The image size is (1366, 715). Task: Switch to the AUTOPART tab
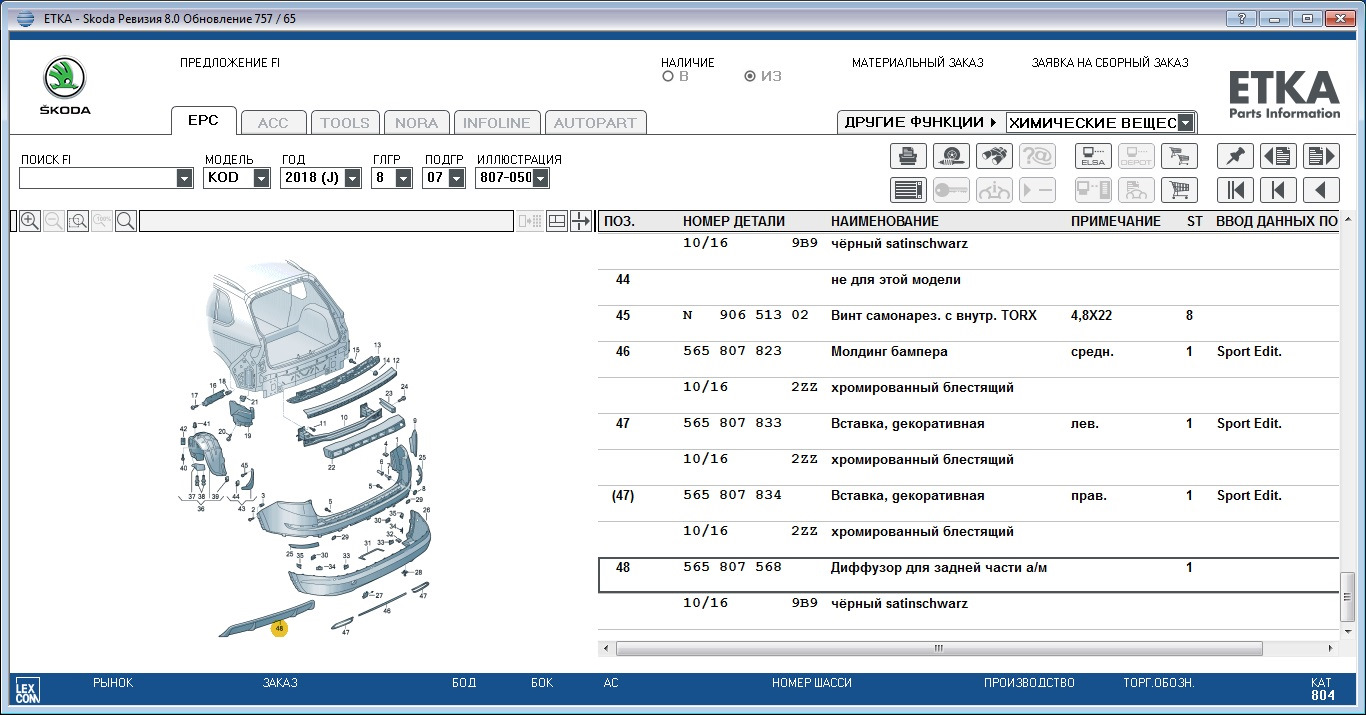point(595,123)
